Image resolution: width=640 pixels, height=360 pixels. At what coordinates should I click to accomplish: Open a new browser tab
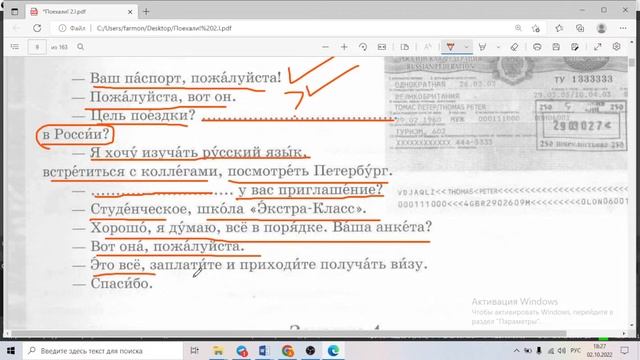pyautogui.click(x=146, y=11)
